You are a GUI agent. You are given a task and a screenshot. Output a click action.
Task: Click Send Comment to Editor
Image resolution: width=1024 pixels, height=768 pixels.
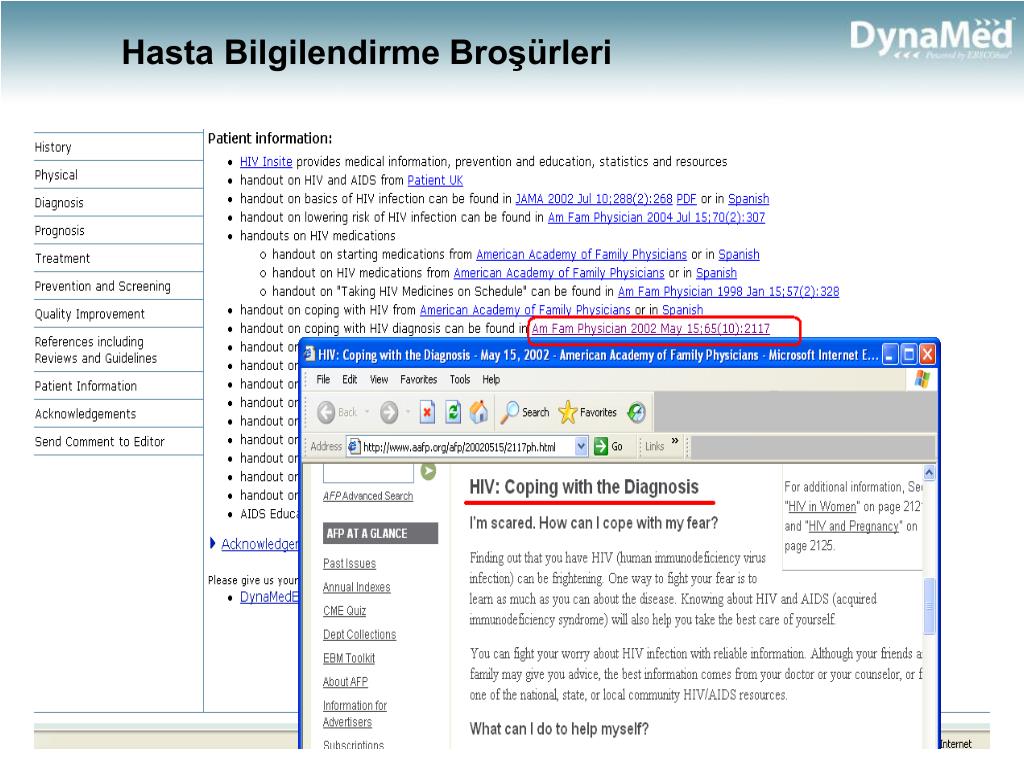point(99,441)
